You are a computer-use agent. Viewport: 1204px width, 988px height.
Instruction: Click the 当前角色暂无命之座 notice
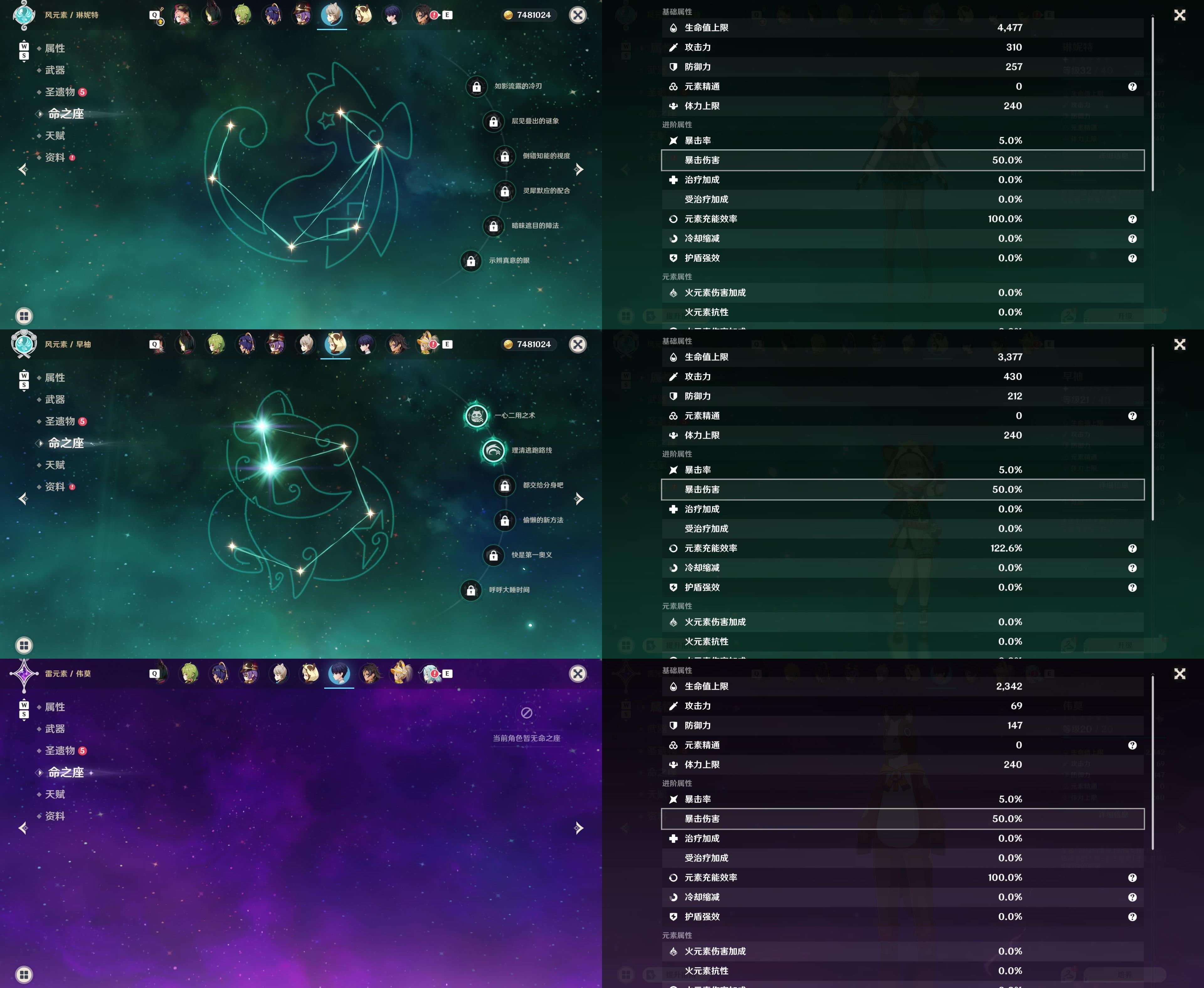(526, 738)
